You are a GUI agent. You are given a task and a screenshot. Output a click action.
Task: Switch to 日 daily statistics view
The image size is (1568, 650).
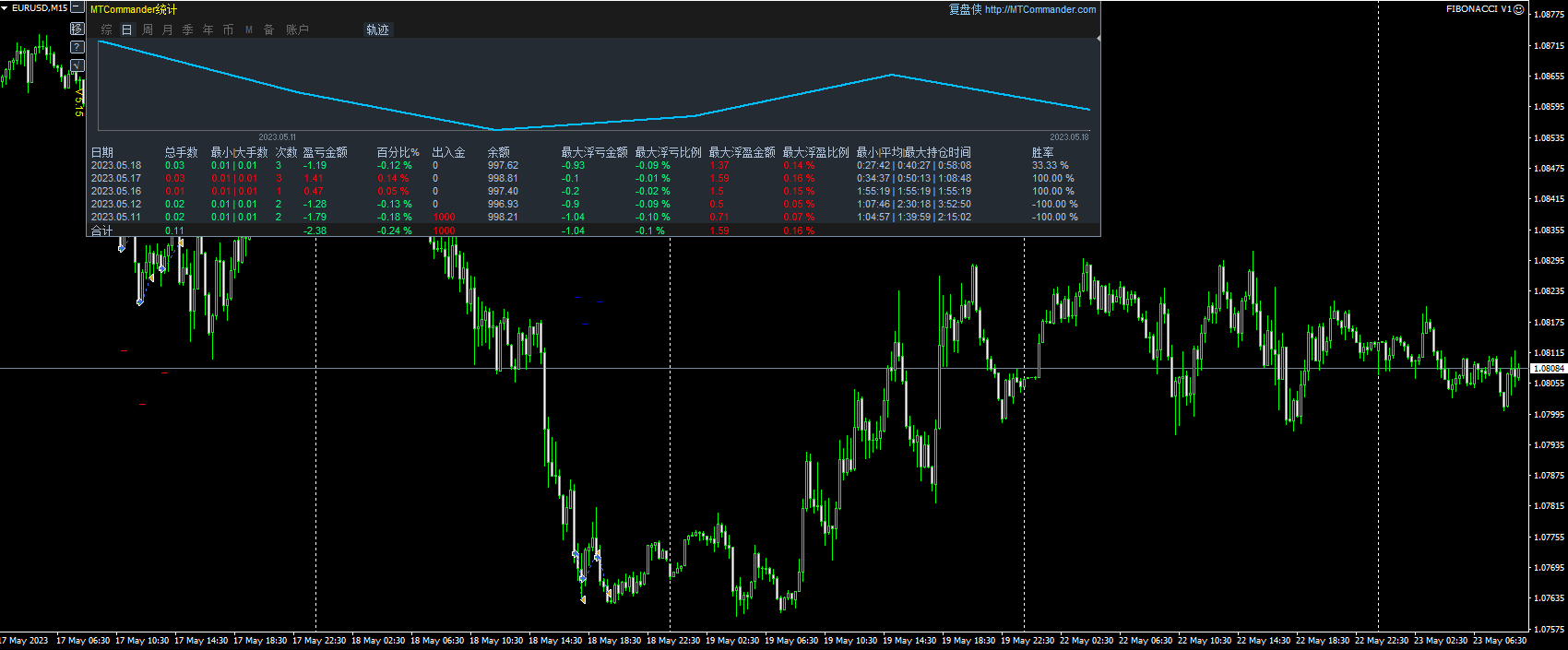tap(127, 30)
